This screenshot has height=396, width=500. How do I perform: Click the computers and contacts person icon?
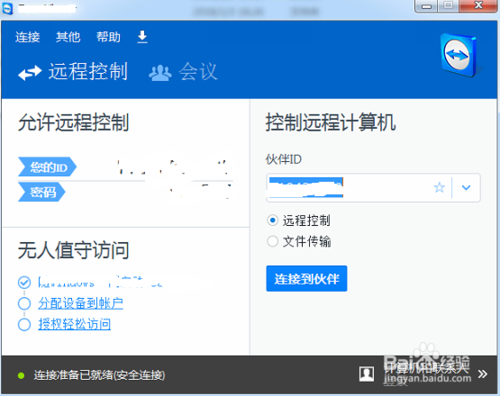pos(366,374)
